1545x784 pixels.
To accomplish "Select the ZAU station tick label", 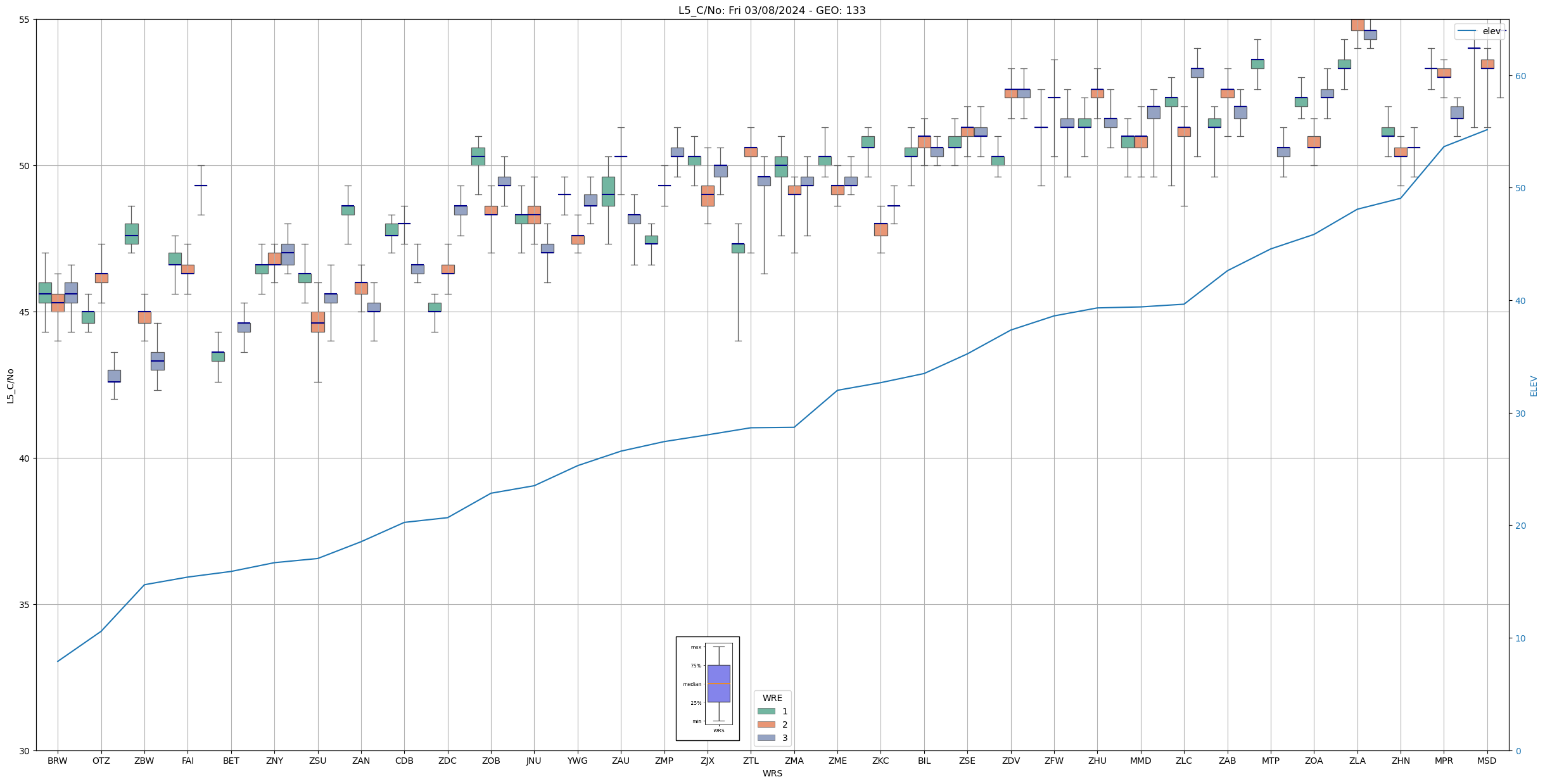I will coord(621,761).
